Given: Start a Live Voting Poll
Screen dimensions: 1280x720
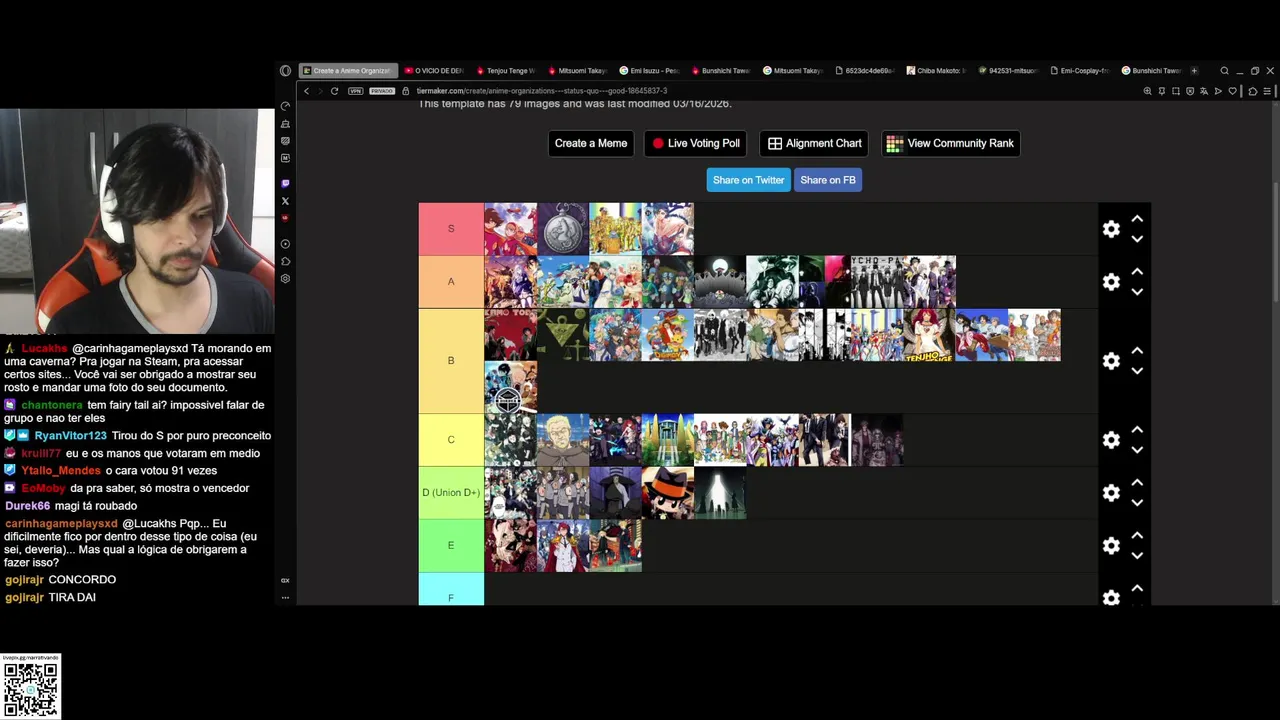Looking at the screenshot, I should 696,143.
